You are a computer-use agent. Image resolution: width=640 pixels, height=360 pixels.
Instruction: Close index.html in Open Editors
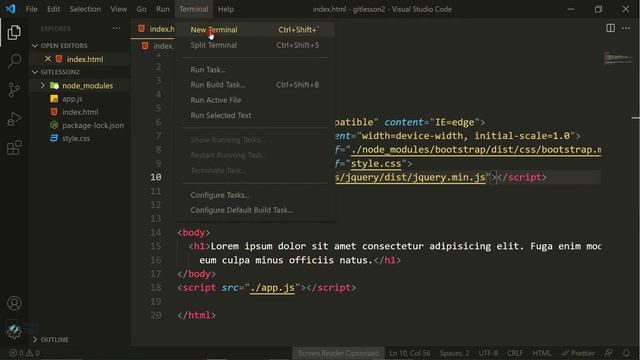coord(48,59)
